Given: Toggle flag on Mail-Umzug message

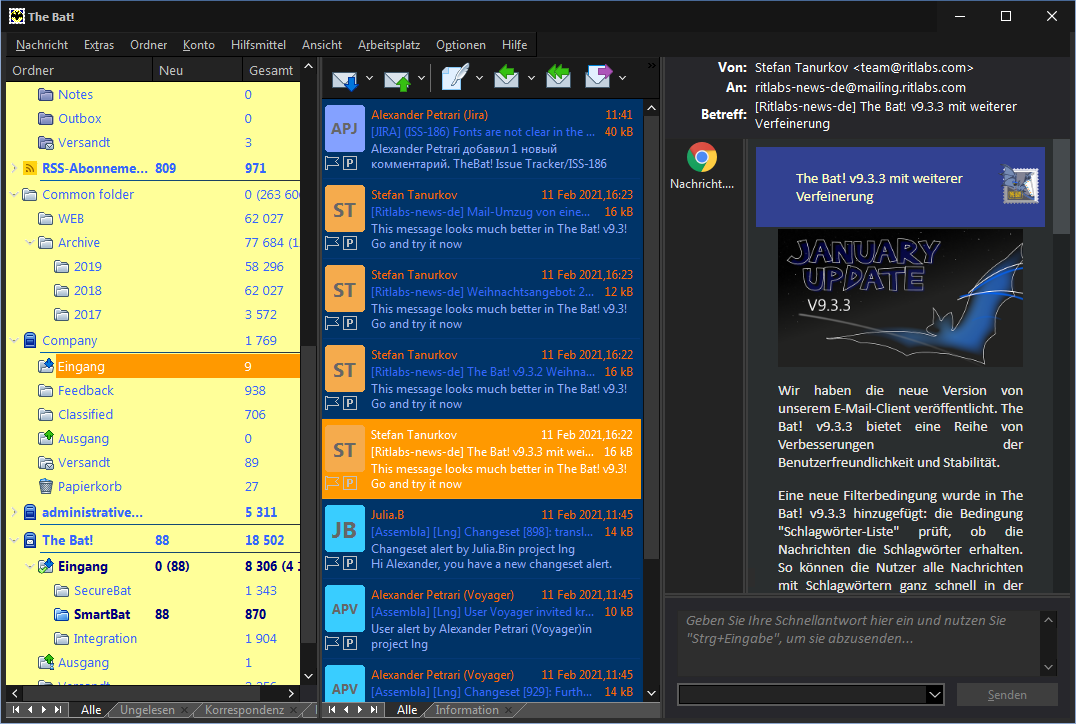Looking at the screenshot, I should (x=332, y=243).
